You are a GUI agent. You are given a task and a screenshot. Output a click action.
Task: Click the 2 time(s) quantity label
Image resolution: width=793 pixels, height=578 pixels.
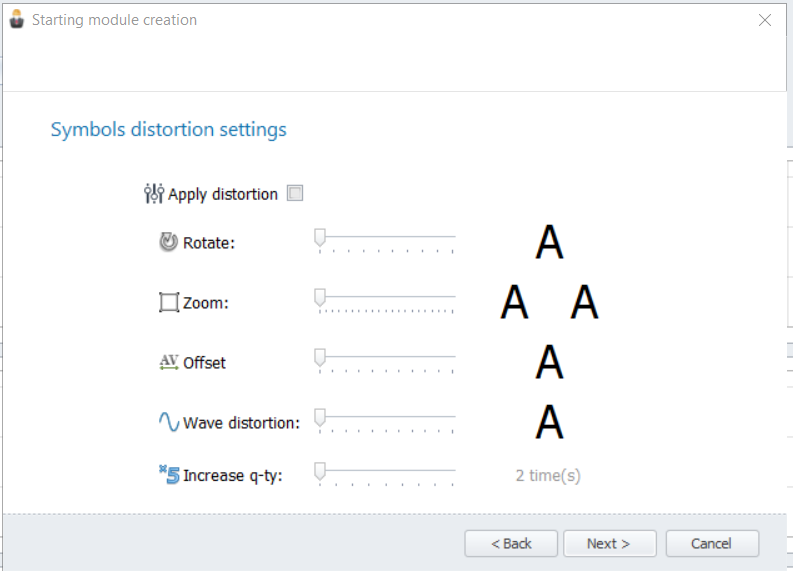pyautogui.click(x=548, y=475)
